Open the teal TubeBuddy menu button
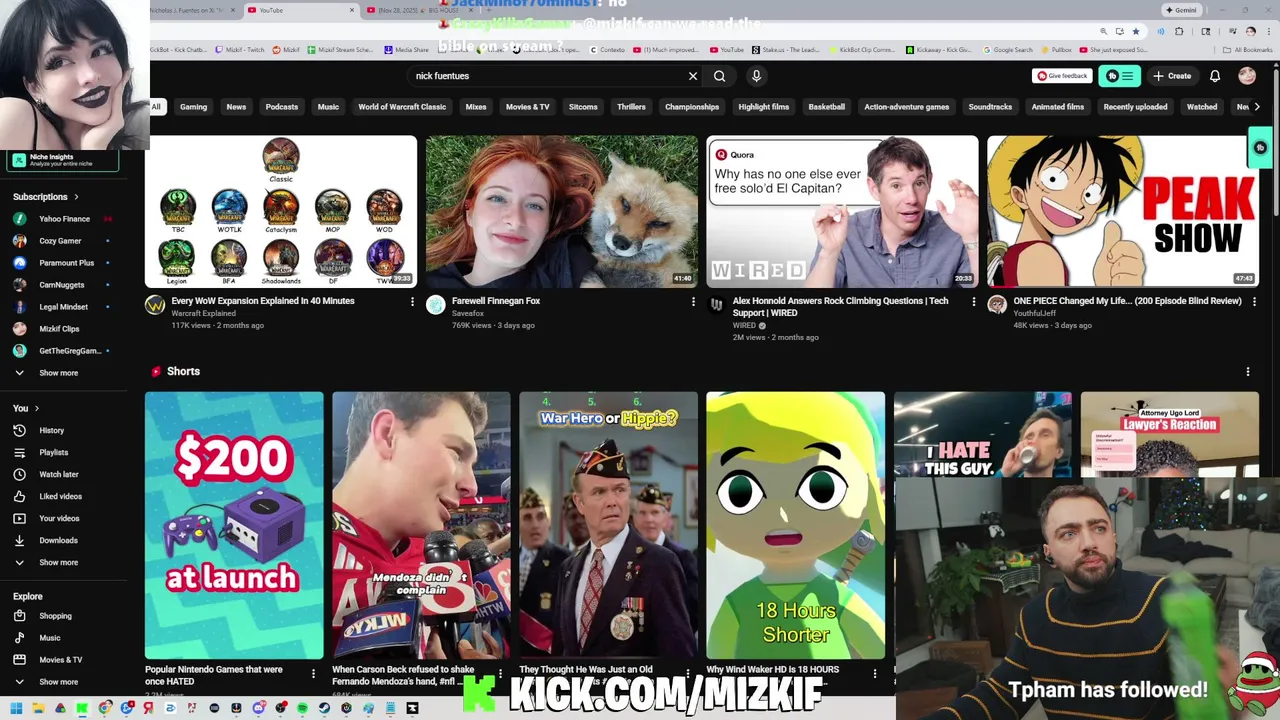 (x=1119, y=76)
